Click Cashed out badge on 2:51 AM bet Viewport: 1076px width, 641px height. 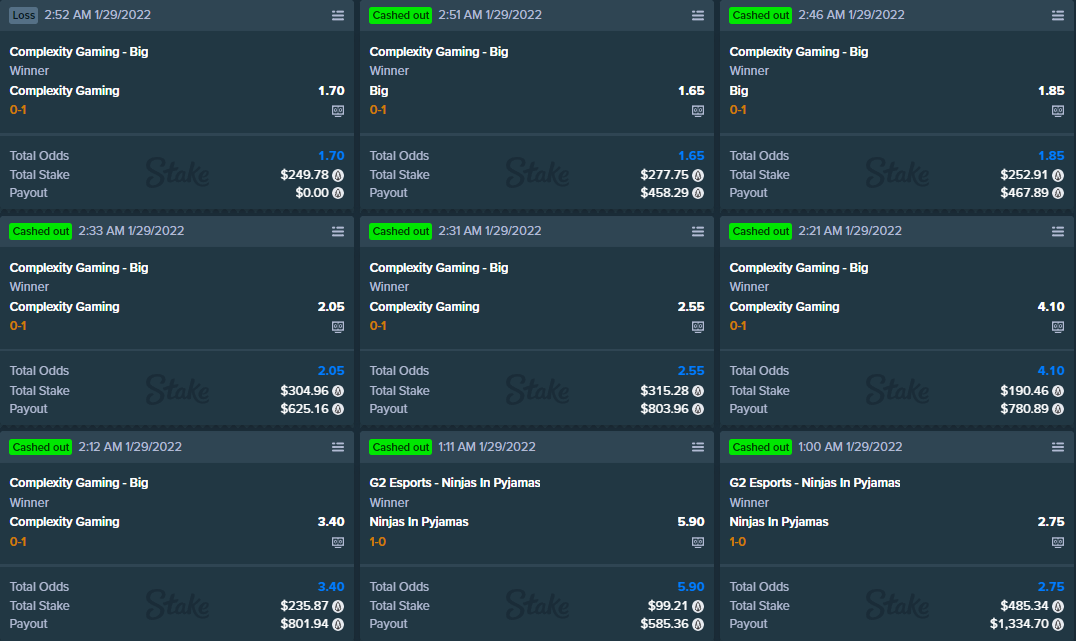coord(401,15)
